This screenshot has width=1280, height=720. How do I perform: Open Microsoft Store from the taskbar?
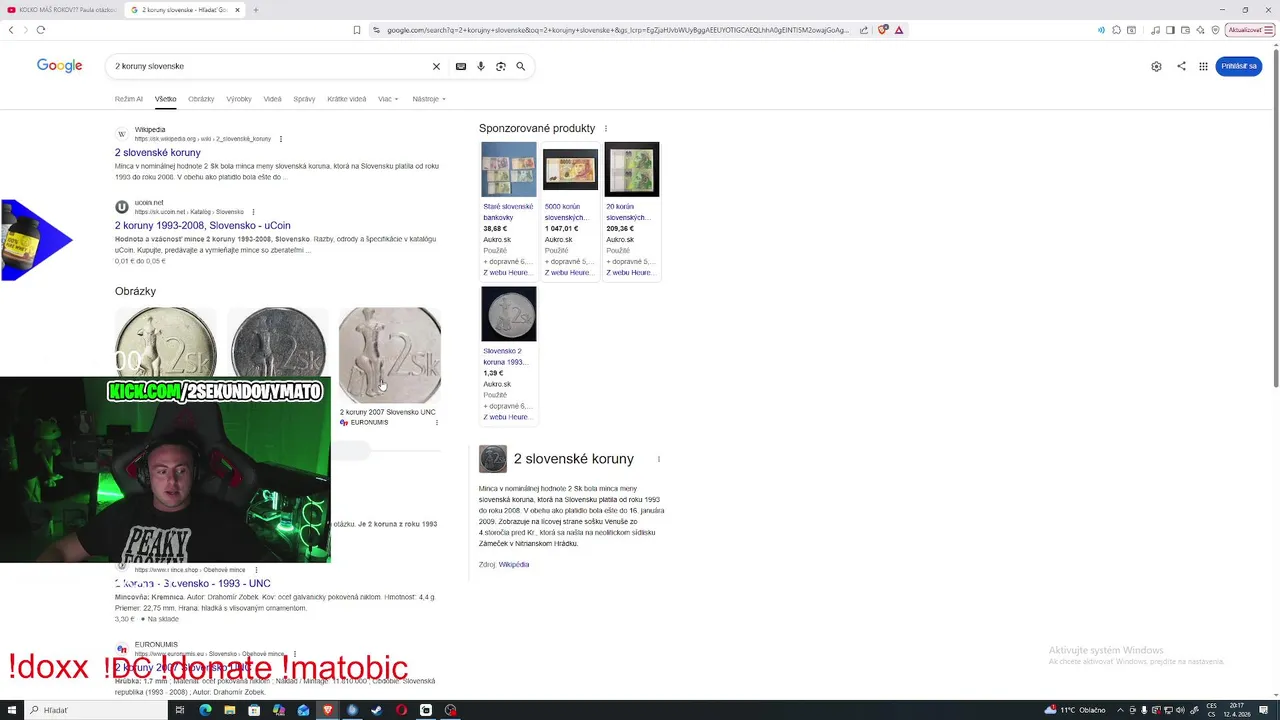(x=254, y=710)
